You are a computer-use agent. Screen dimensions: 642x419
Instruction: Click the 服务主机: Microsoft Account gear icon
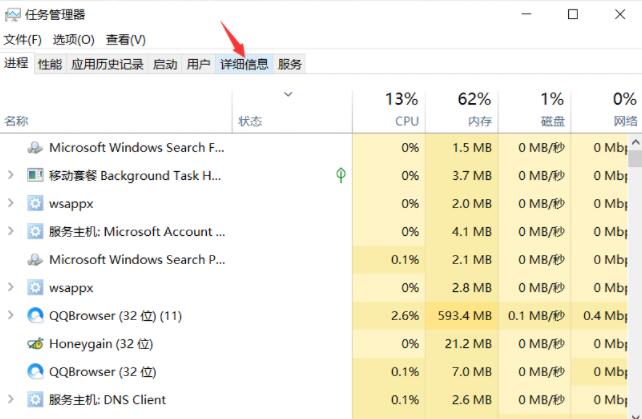point(35,232)
